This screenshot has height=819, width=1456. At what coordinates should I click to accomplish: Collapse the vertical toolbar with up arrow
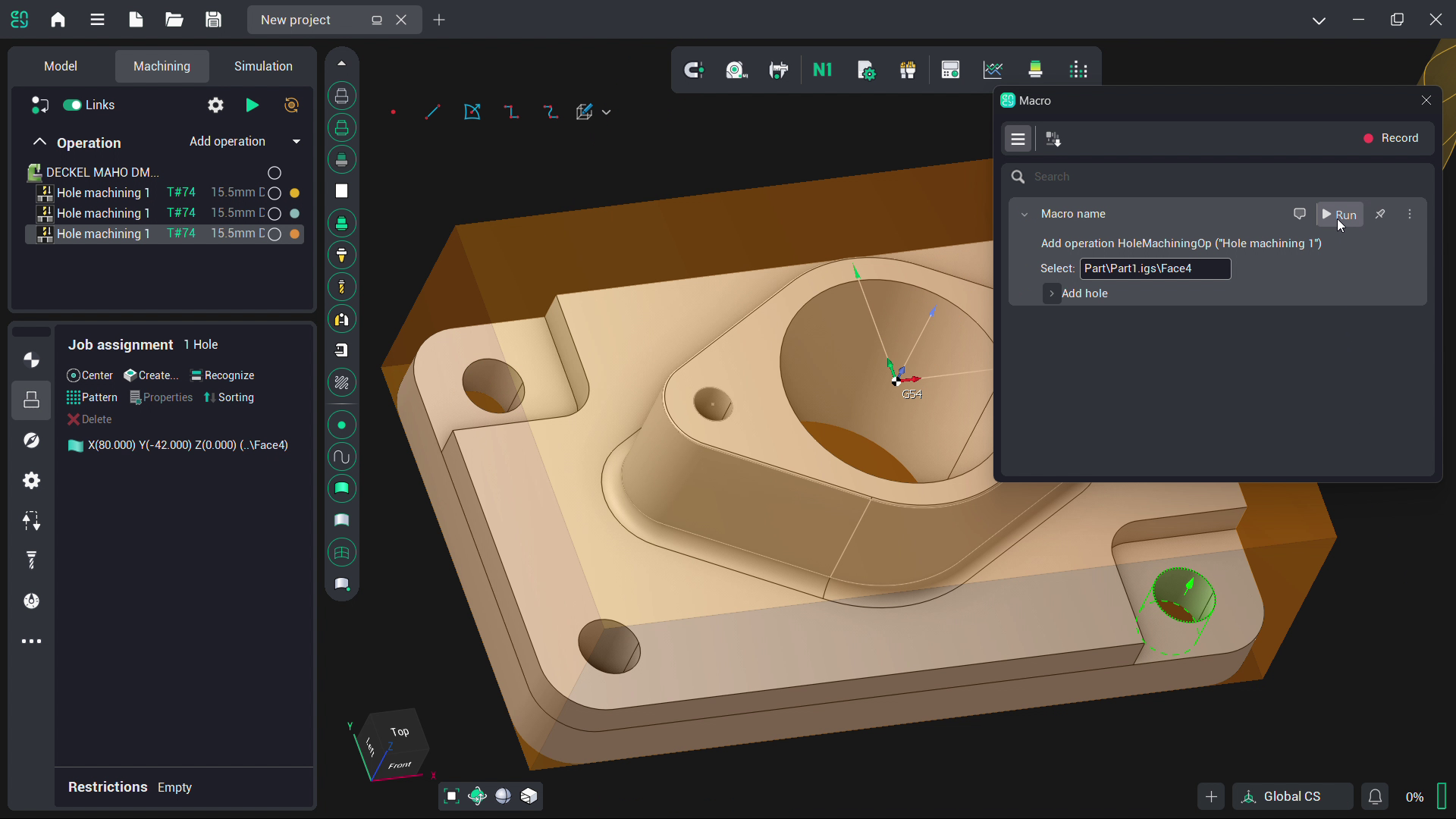pos(341,64)
